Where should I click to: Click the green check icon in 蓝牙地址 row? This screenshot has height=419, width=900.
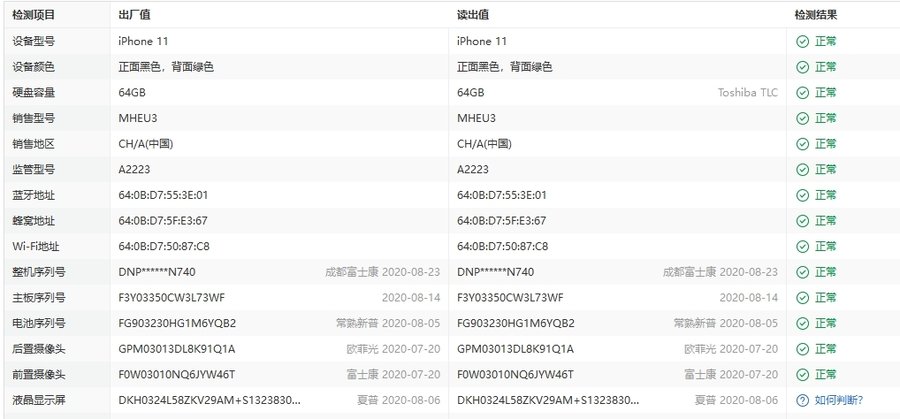802,195
